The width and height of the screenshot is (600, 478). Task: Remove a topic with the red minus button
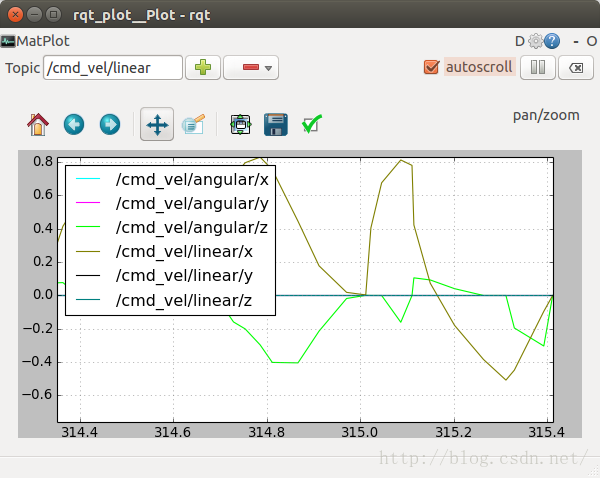[251, 67]
